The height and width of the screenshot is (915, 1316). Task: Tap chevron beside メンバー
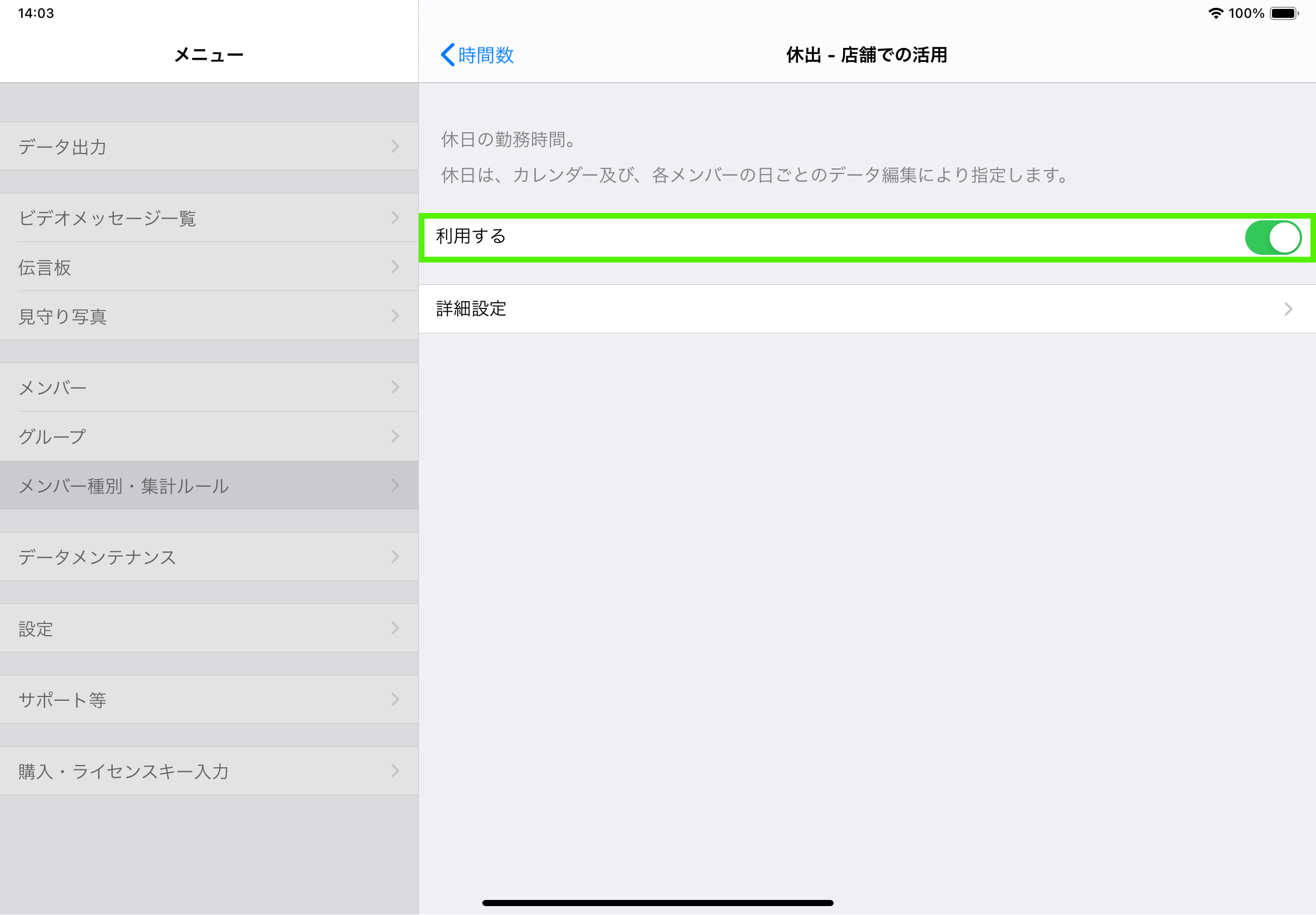(x=395, y=388)
